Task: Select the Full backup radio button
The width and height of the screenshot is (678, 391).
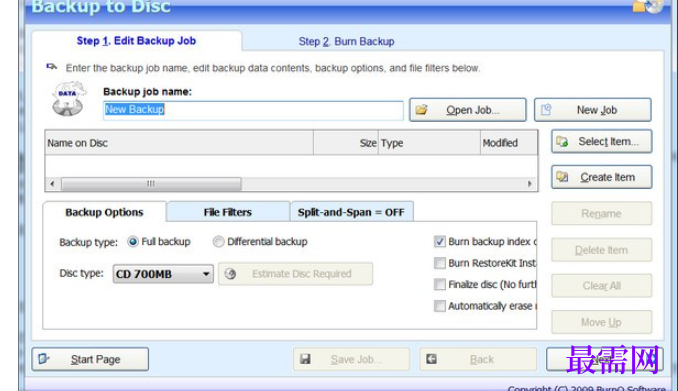Action: pyautogui.click(x=133, y=241)
